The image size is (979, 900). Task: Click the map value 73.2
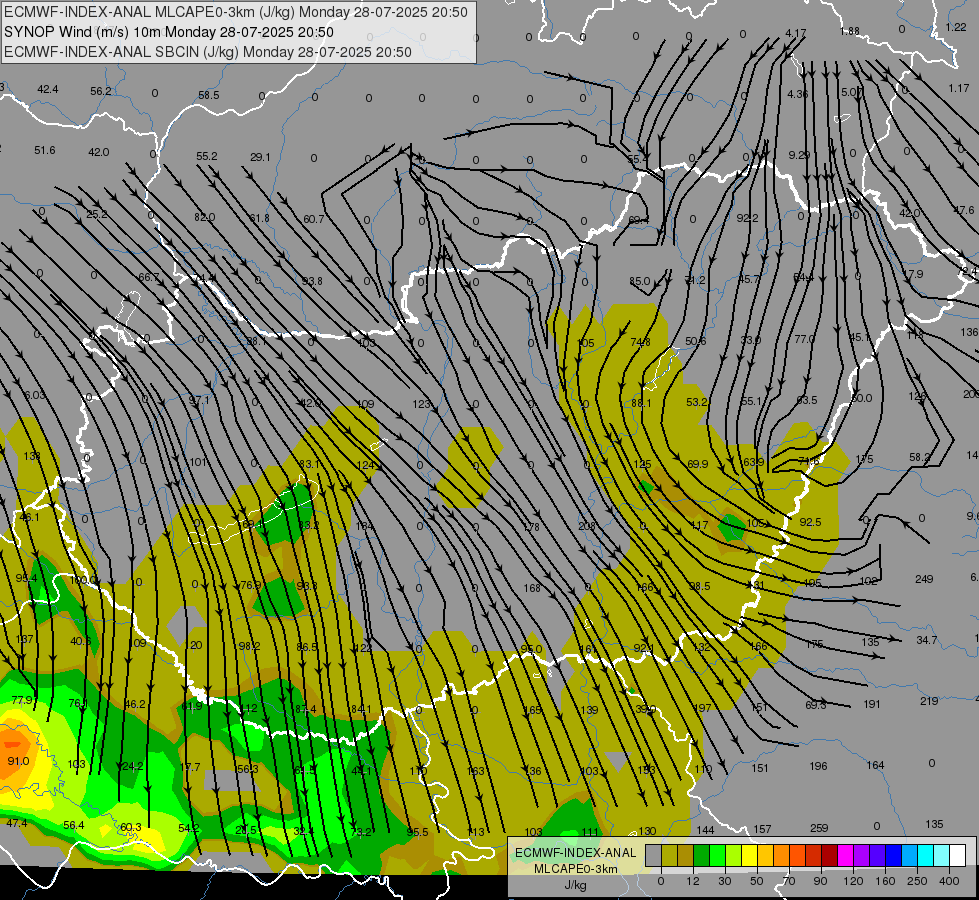click(x=361, y=831)
